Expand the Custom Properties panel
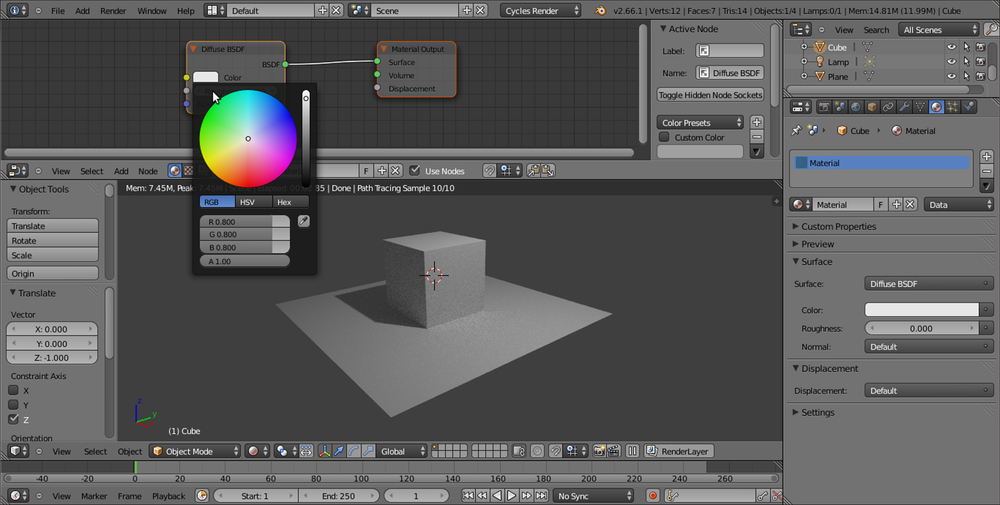Viewport: 1000px width, 505px height. coord(838,226)
